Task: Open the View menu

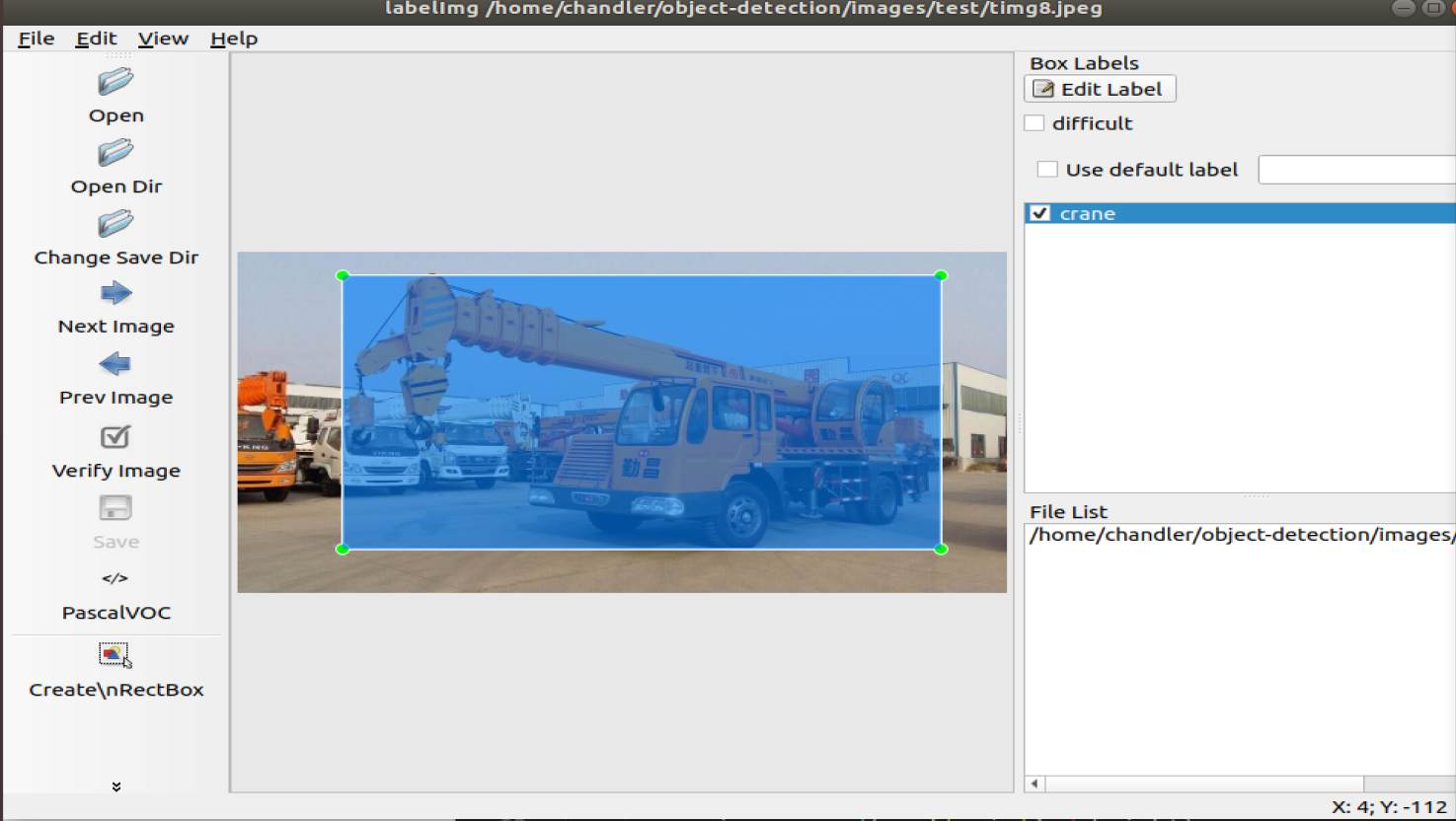Action: [163, 38]
